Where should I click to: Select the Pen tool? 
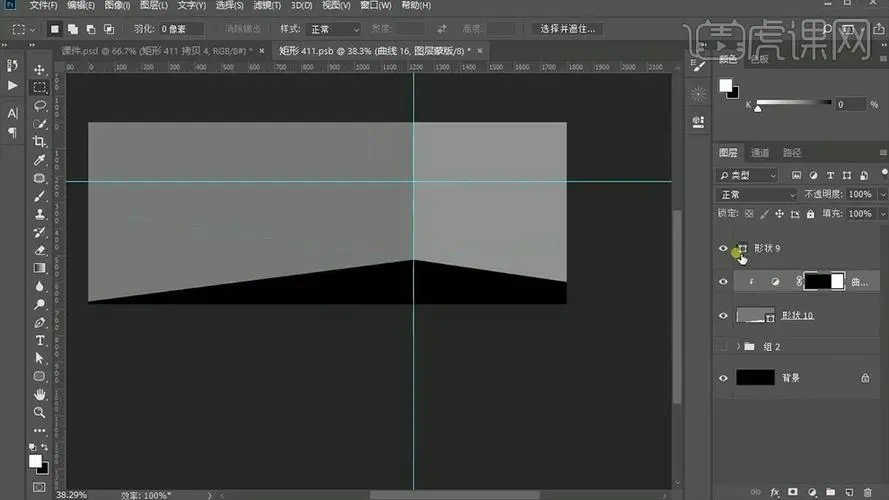click(40, 323)
